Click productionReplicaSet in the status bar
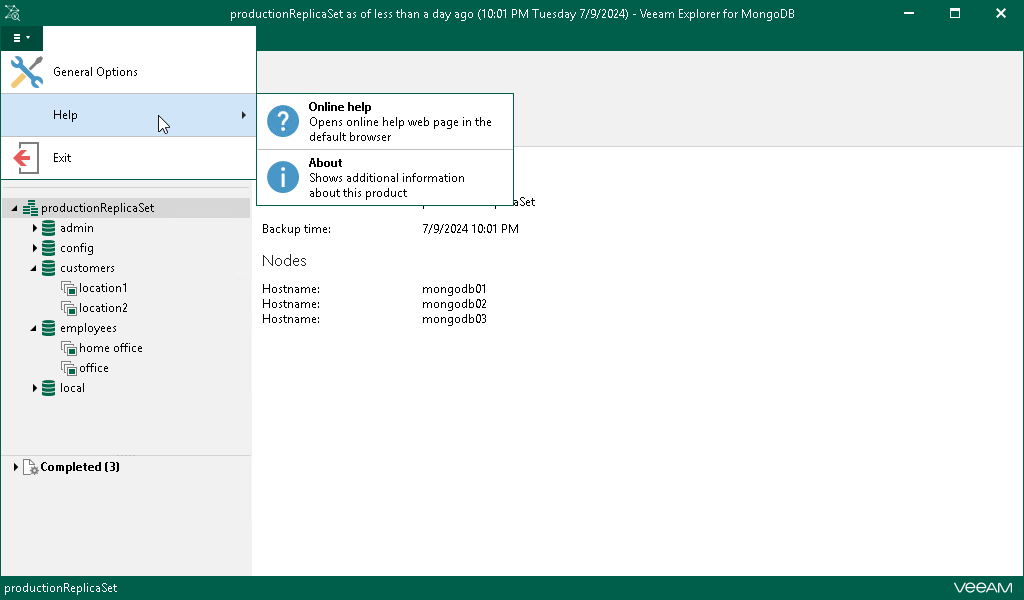Screen dimensions: 1024x600 61,588
